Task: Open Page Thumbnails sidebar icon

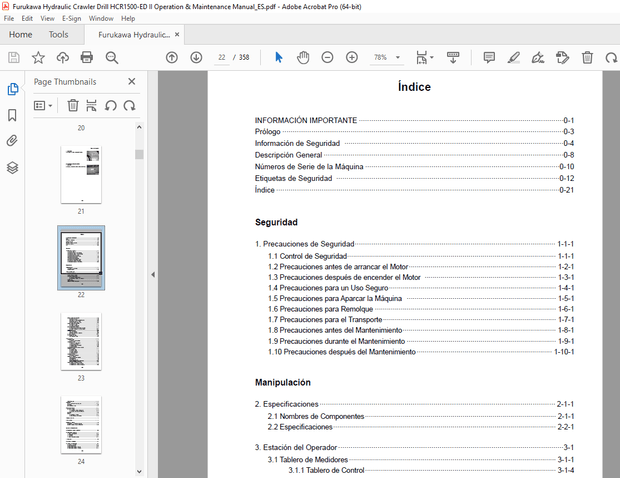Action: (x=13, y=89)
